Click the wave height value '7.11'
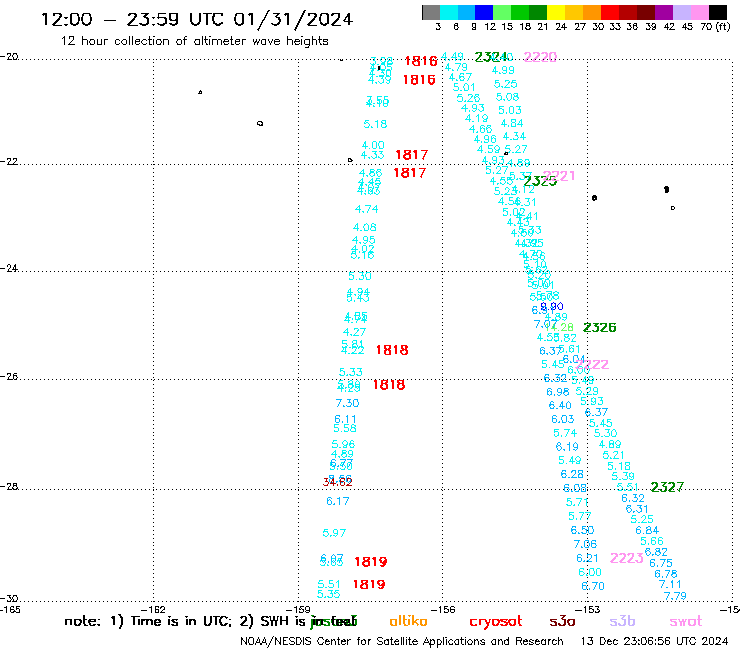Screen dimensions: 740x650 coord(670,584)
